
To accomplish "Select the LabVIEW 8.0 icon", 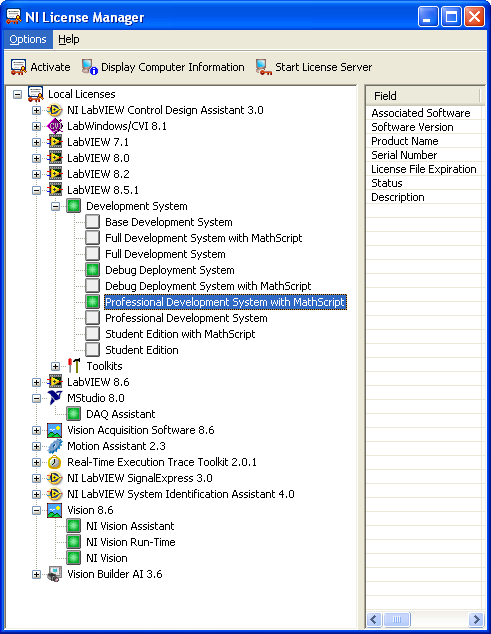I will point(55,158).
